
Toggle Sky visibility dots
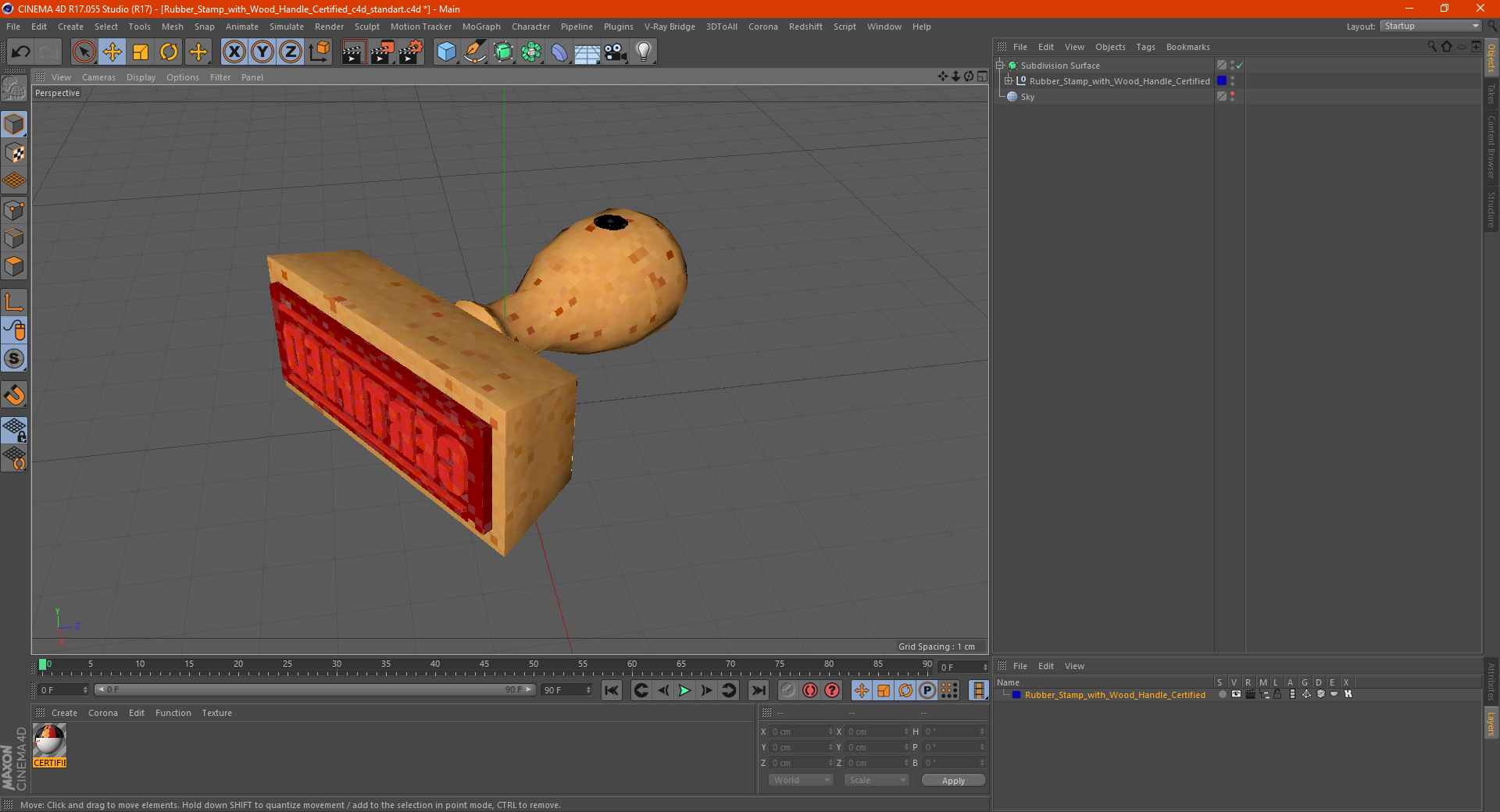pos(1232,97)
